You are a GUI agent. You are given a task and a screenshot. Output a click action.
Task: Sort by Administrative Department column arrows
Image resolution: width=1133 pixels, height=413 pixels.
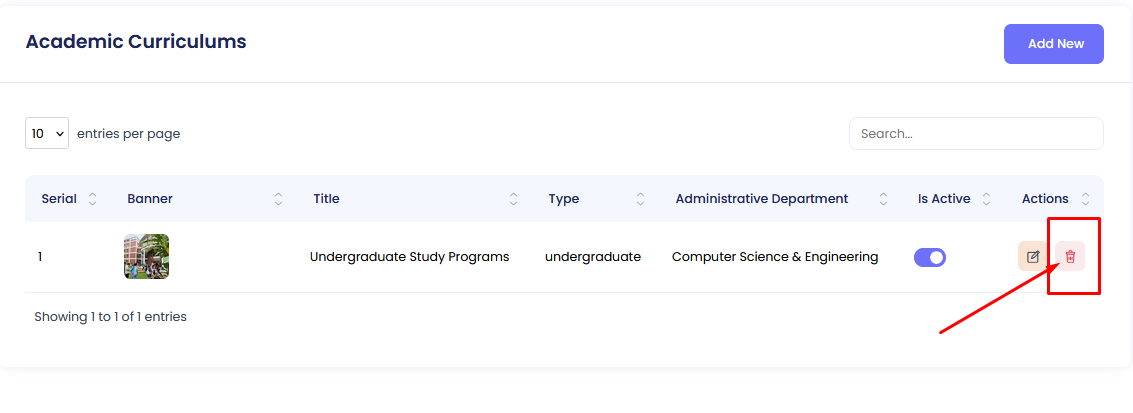[883, 199]
